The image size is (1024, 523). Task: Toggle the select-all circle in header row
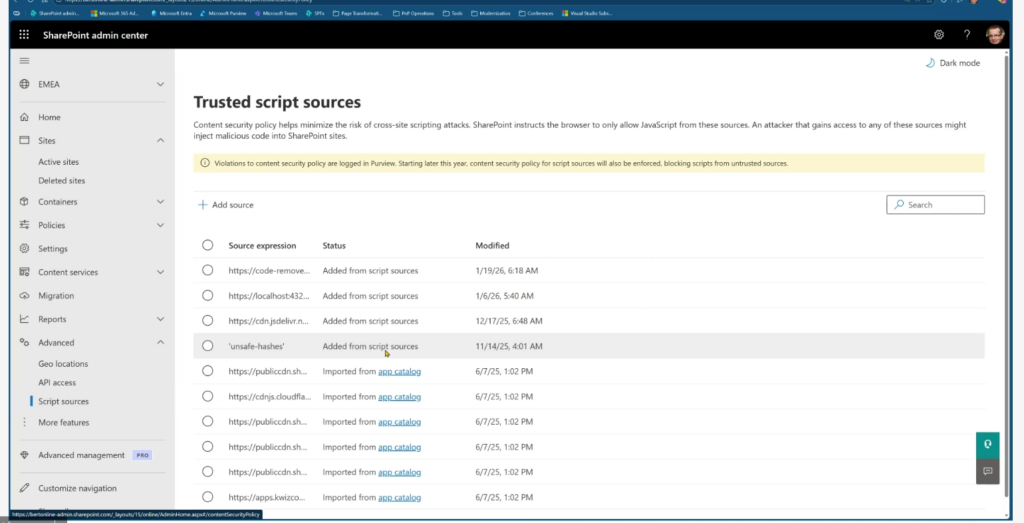[x=207, y=245]
